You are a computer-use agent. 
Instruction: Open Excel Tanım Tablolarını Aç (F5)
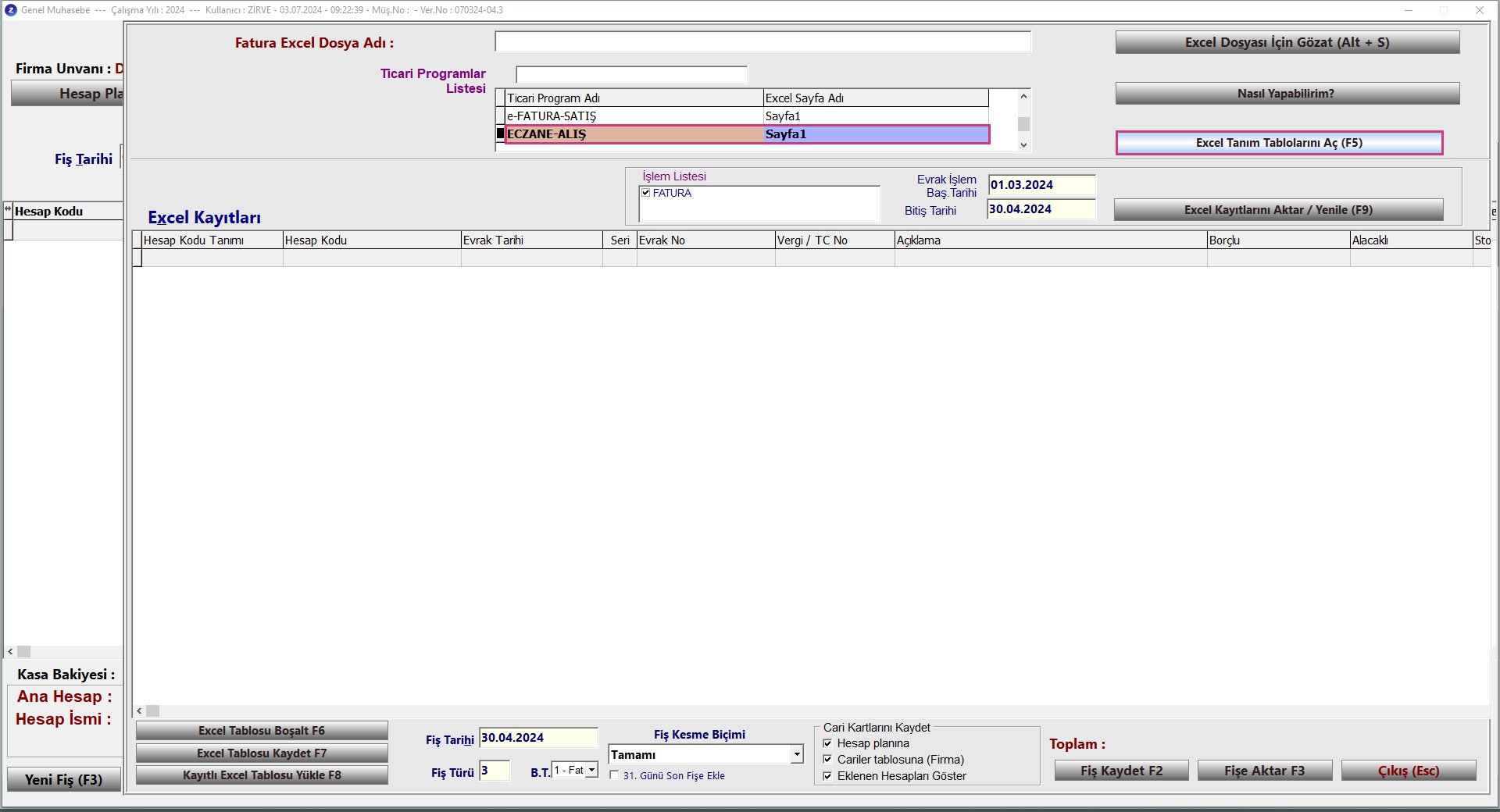coord(1279,143)
